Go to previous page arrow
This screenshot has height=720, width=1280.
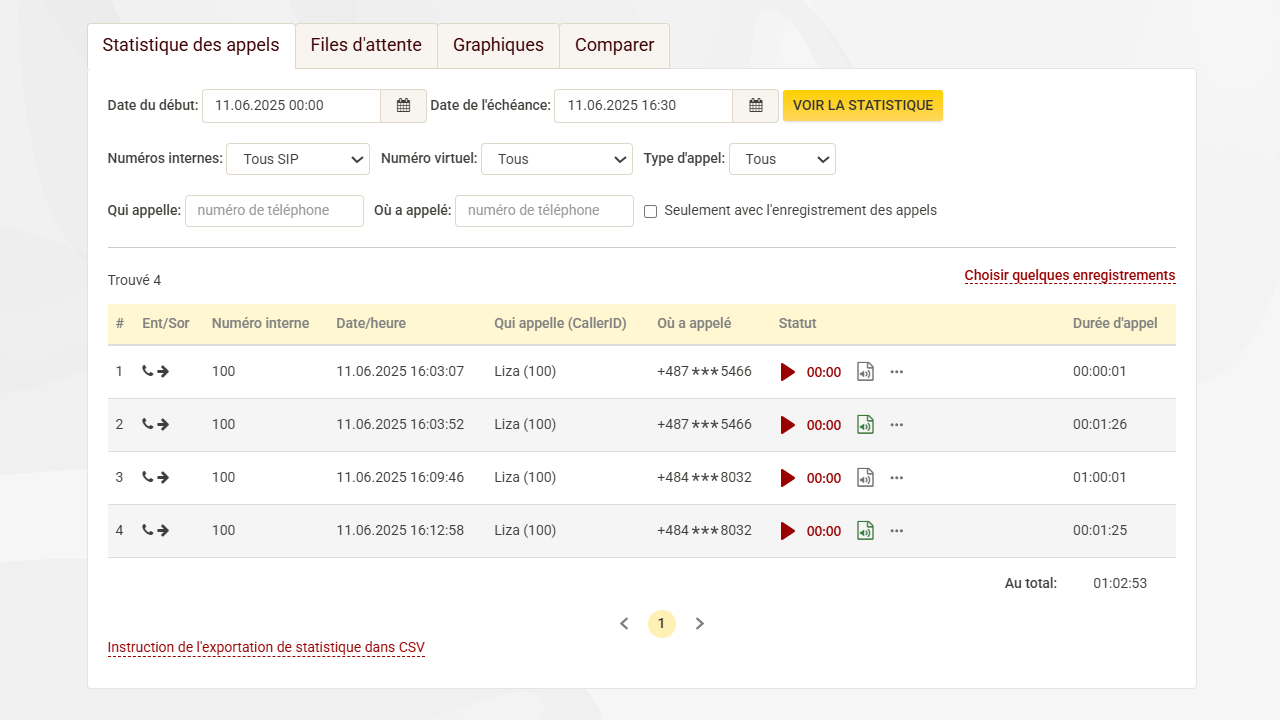(624, 624)
